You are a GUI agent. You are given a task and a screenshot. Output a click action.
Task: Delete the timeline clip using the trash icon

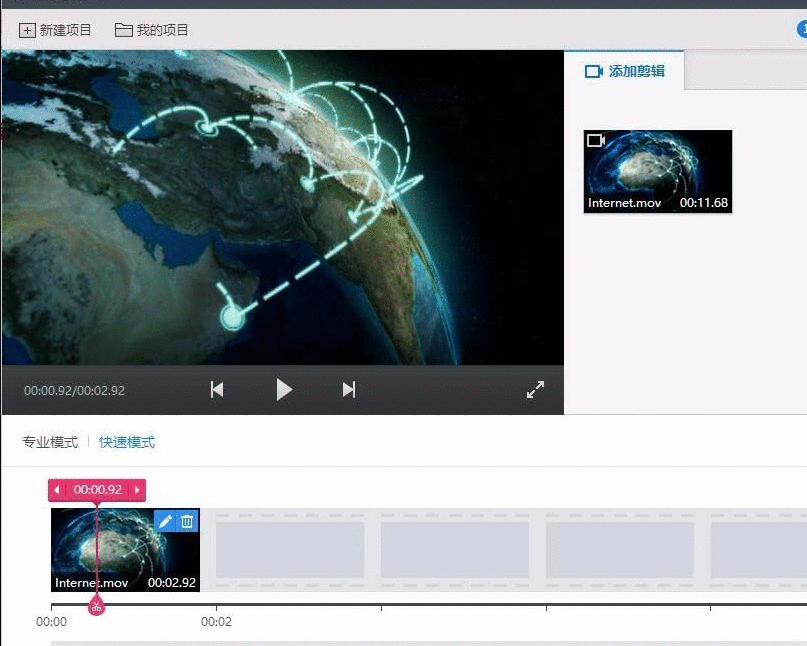pyautogui.click(x=187, y=520)
